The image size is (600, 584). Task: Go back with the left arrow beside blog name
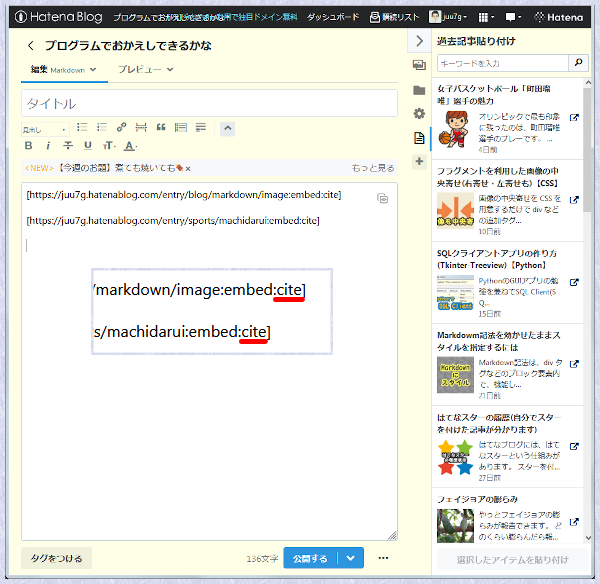pos(31,46)
